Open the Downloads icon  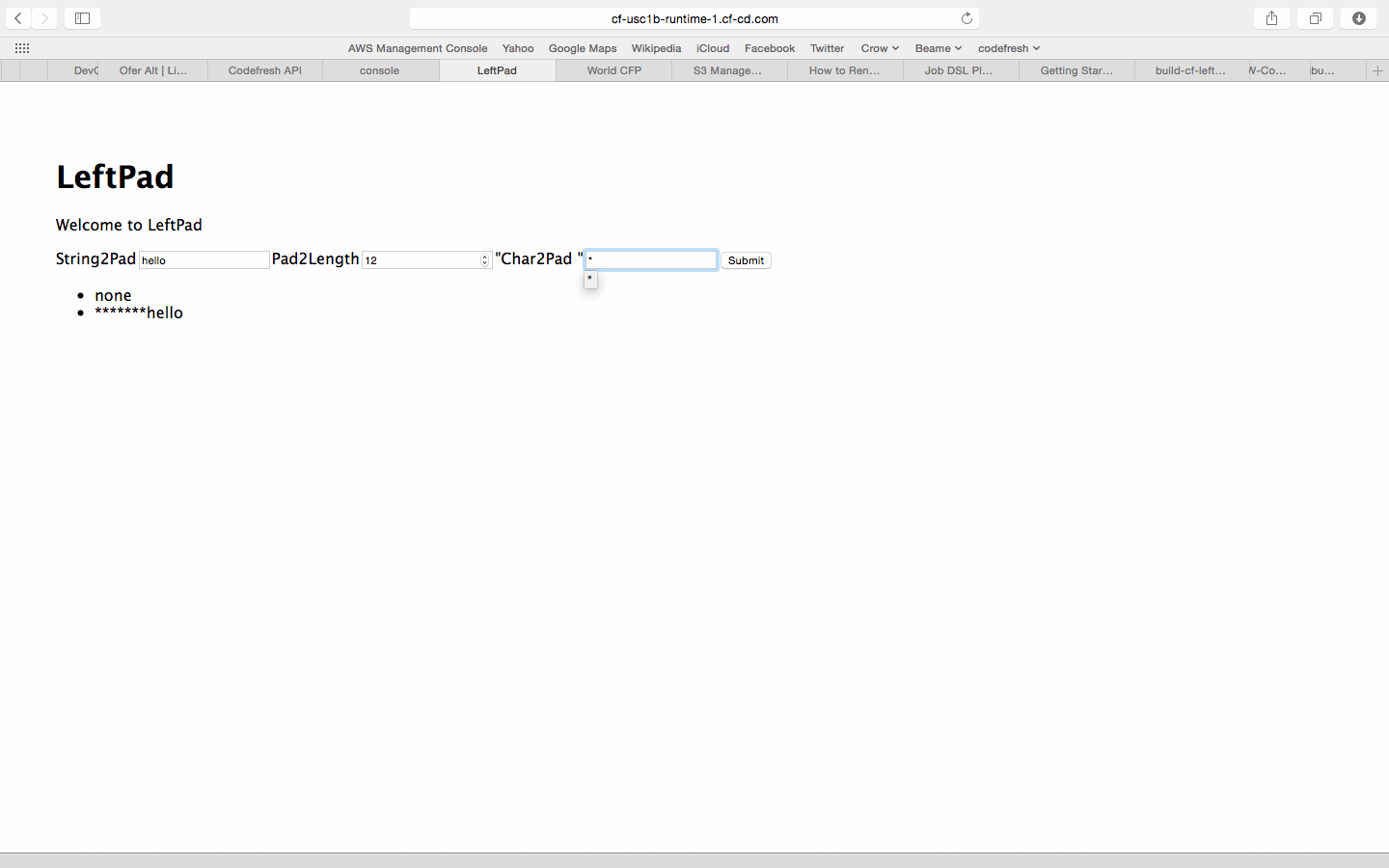pyautogui.click(x=1358, y=18)
